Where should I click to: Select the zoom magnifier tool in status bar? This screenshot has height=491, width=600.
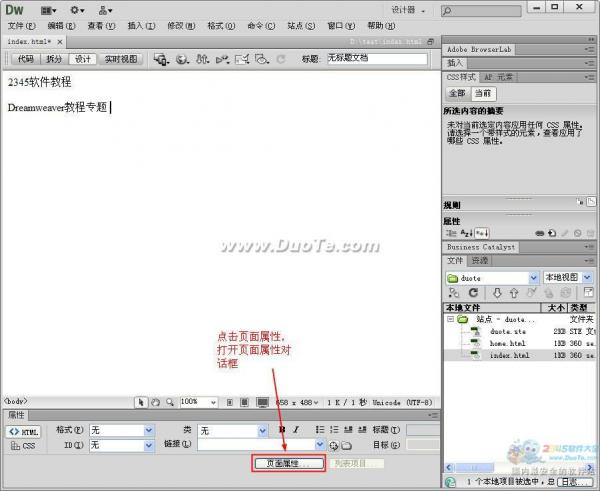(170, 402)
